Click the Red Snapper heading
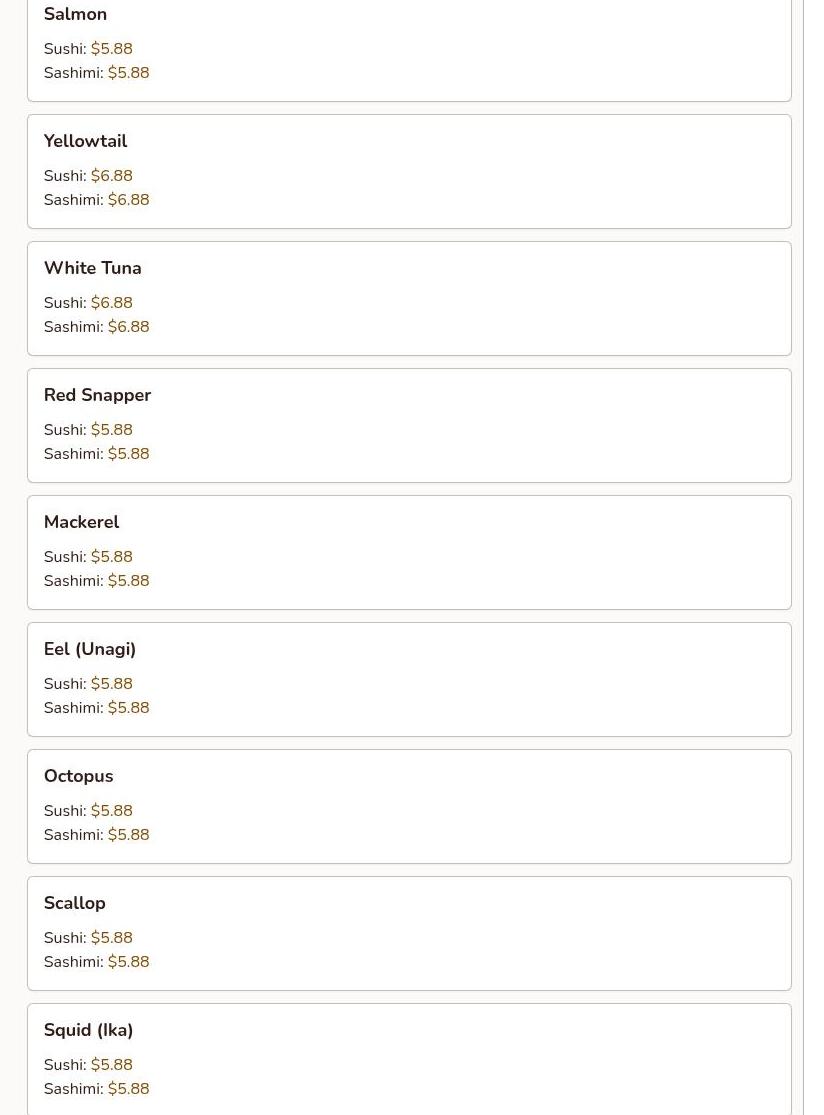 [x=97, y=395]
